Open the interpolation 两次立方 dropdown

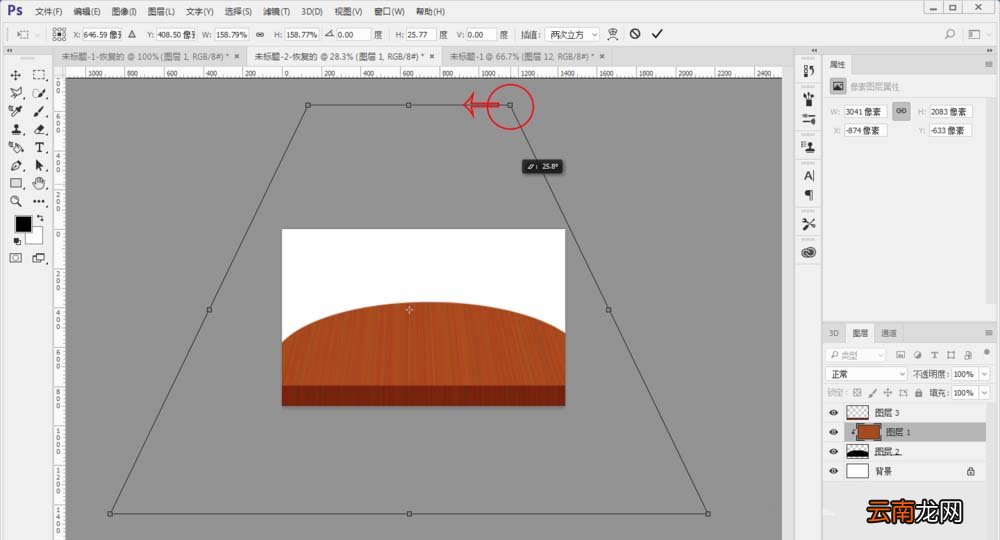(x=572, y=34)
